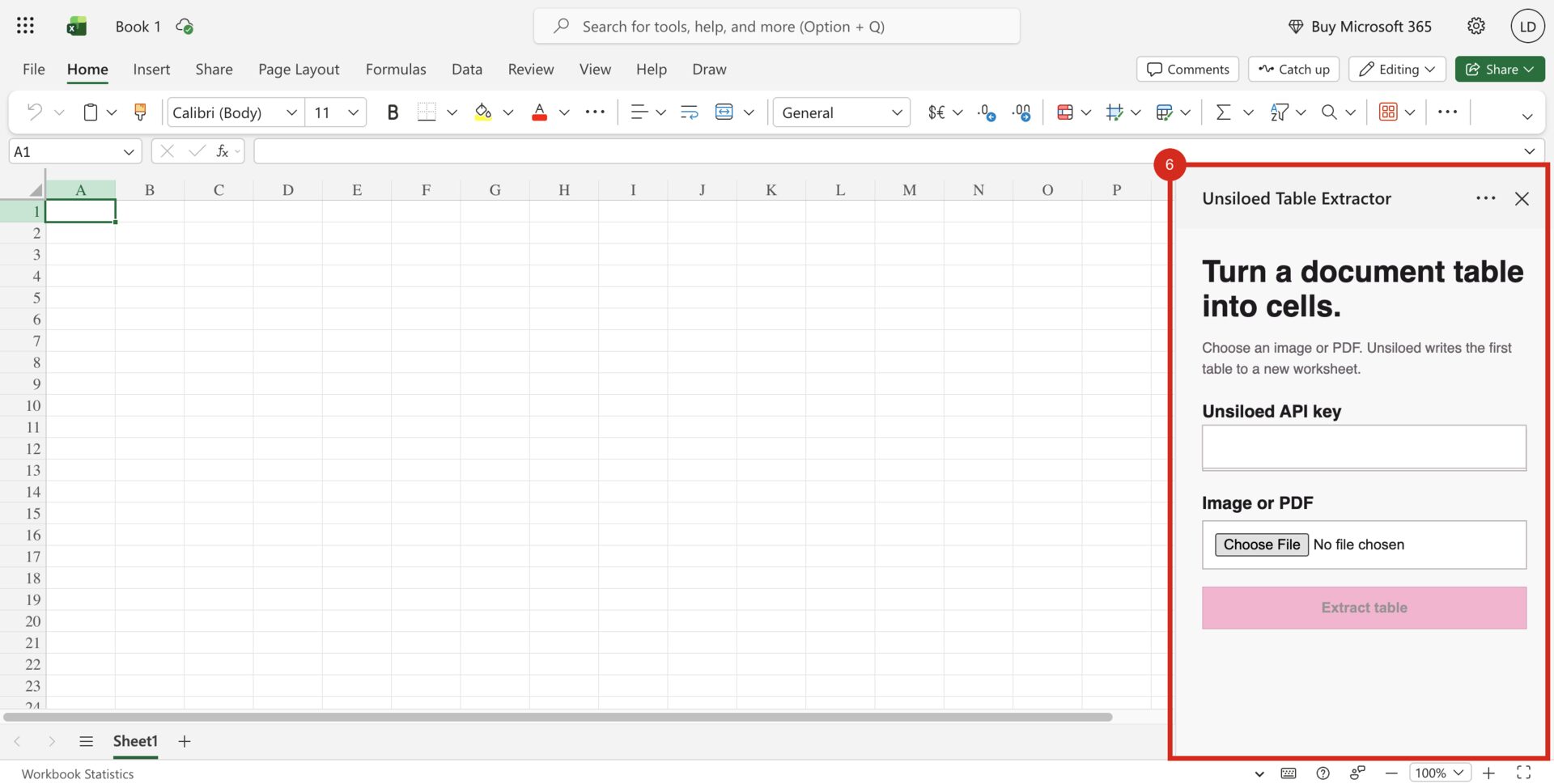Switch to the Formulas tab
The width and height of the screenshot is (1554, 784).
[396, 70]
